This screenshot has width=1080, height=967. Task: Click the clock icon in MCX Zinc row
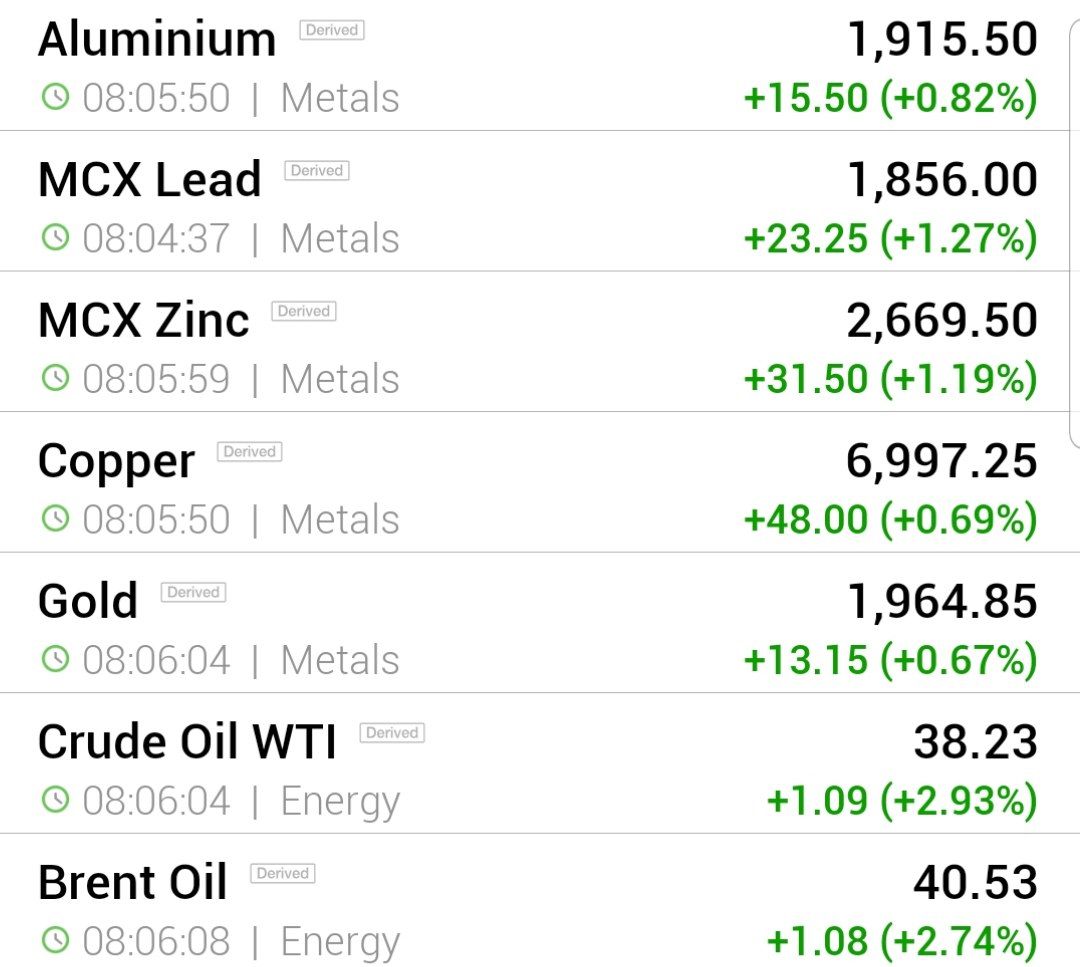coord(55,377)
